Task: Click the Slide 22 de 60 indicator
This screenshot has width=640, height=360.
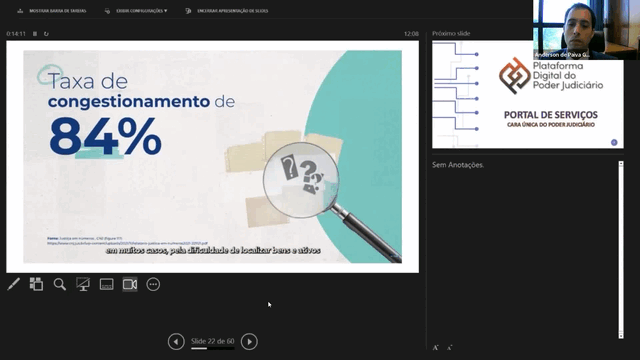Action: pyautogui.click(x=213, y=341)
